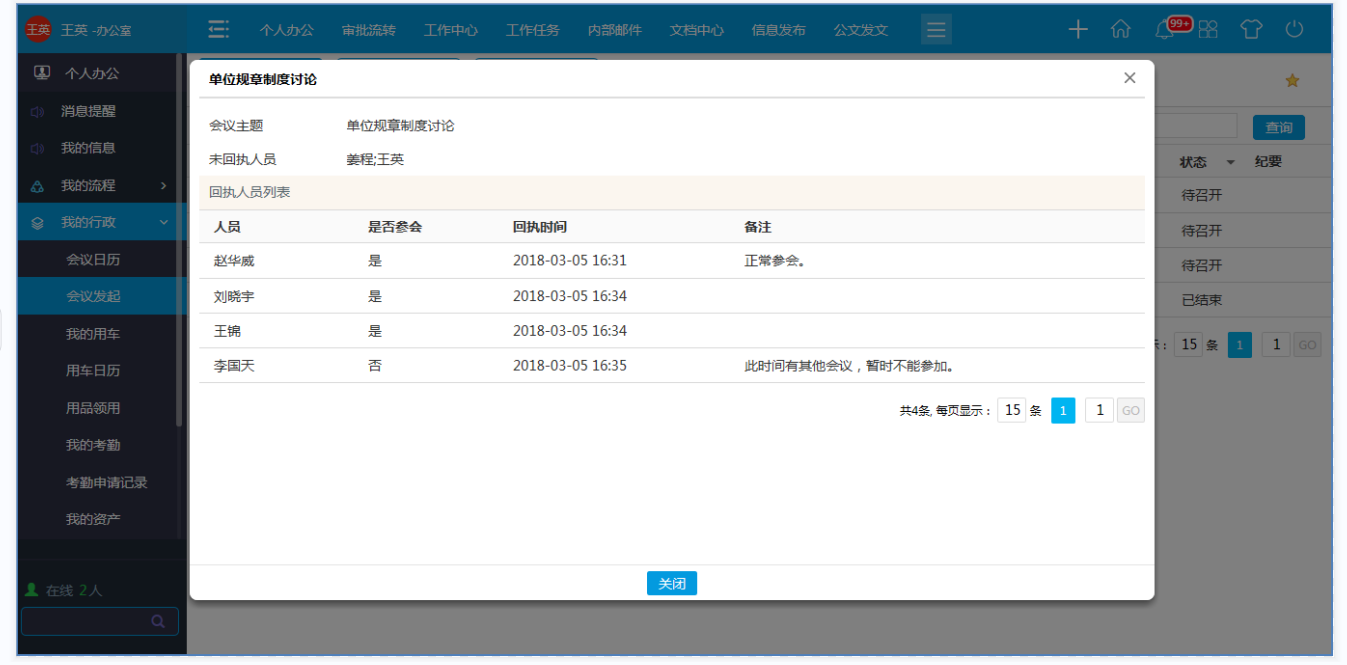The width and height of the screenshot is (1347, 665).
Task: Open 会议日历 in the sidebar
Action: pyautogui.click(x=93, y=260)
